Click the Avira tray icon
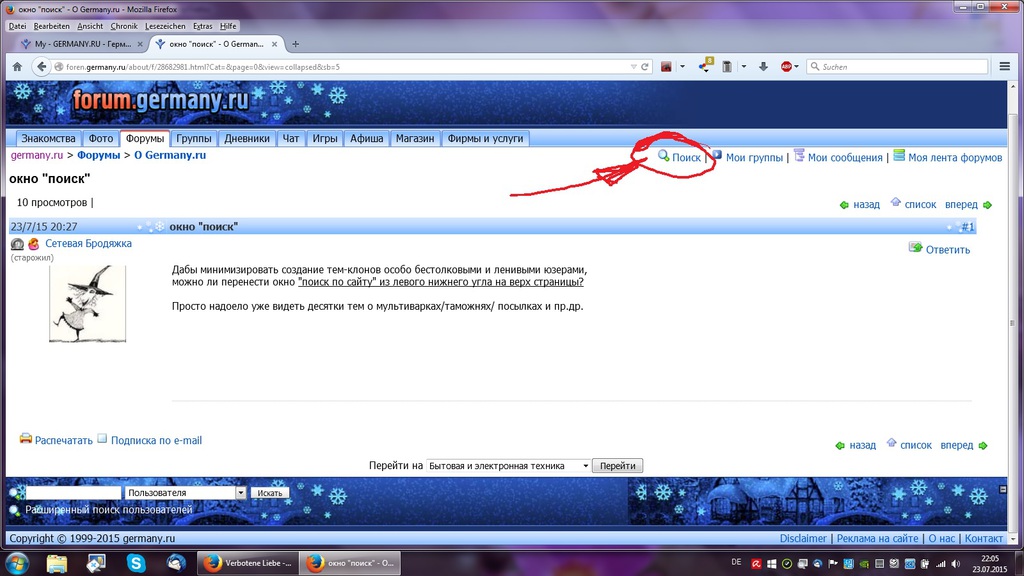 756,564
